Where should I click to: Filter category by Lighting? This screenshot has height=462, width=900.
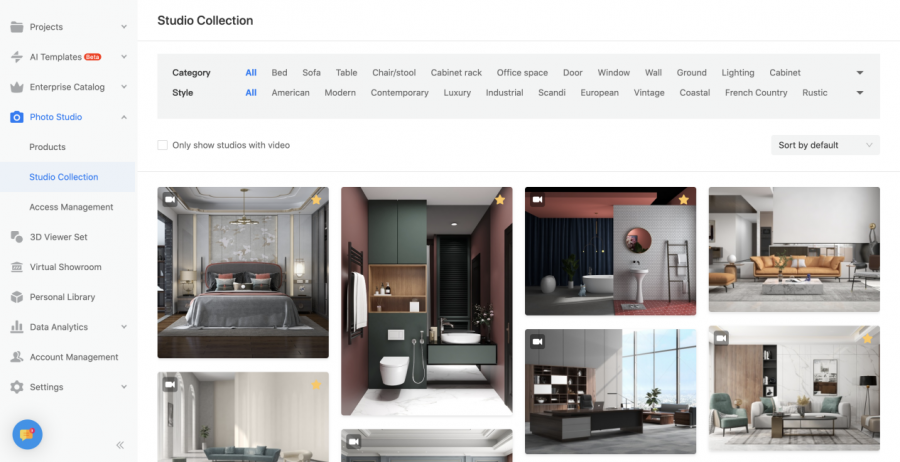click(738, 73)
